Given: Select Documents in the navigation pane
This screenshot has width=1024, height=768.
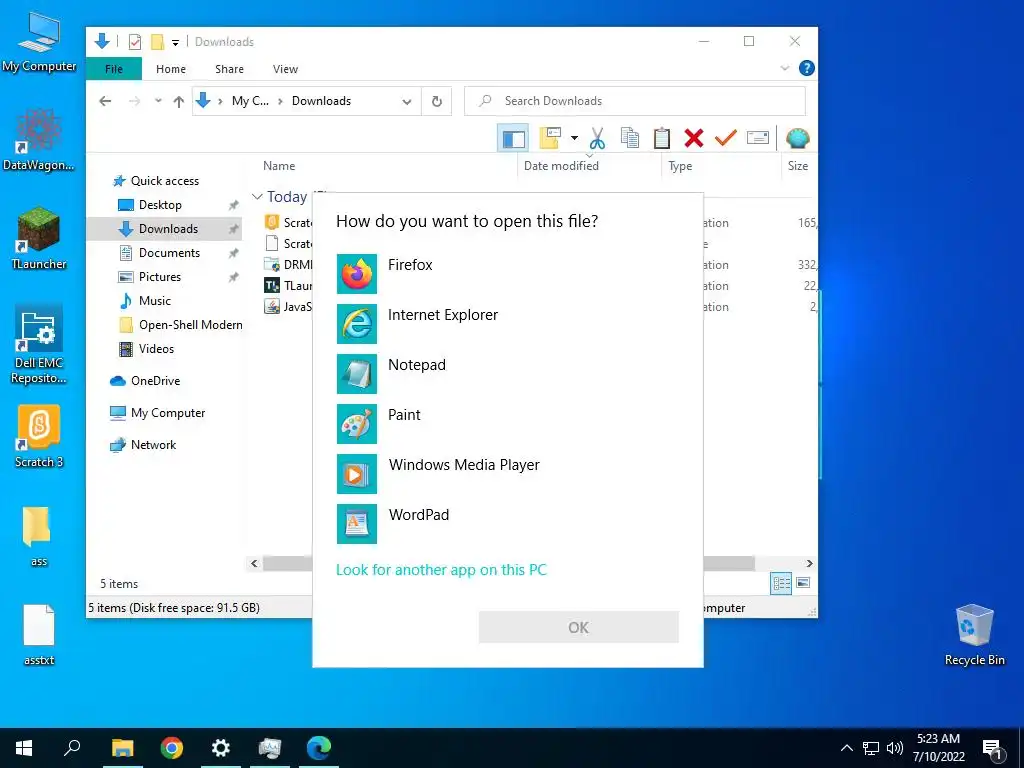Looking at the screenshot, I should click(x=169, y=253).
